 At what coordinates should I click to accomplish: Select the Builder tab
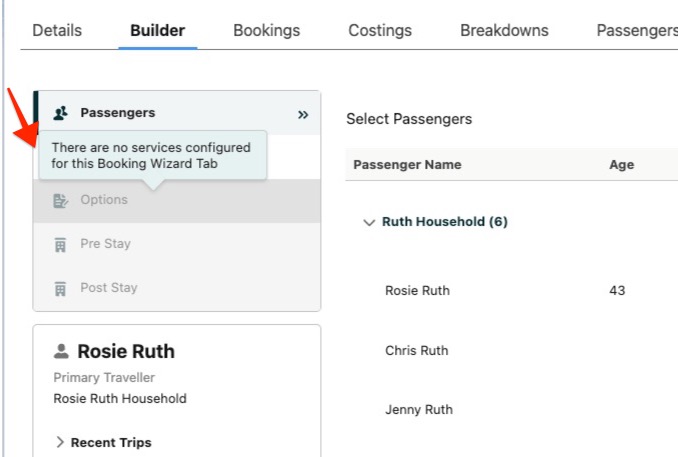(157, 30)
